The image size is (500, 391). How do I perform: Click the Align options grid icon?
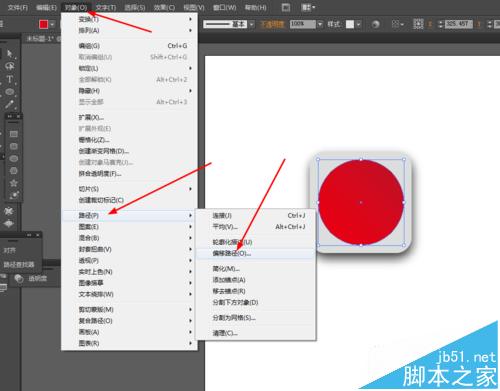pos(397,24)
